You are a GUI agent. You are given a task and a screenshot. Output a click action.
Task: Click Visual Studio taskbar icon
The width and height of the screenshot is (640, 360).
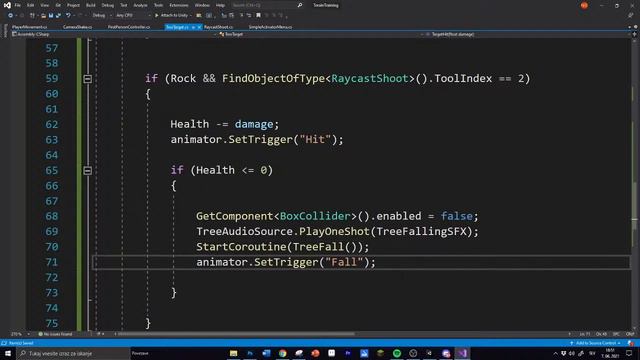(462, 353)
